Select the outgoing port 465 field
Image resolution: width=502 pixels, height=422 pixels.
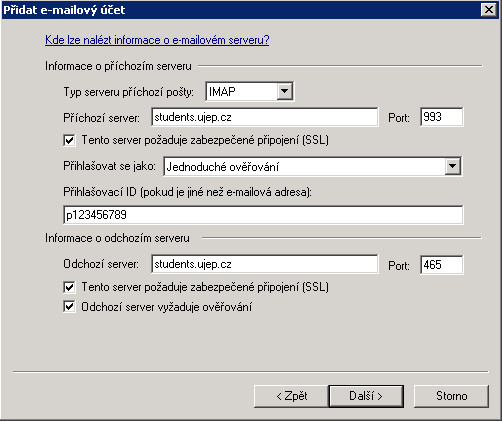click(x=442, y=265)
